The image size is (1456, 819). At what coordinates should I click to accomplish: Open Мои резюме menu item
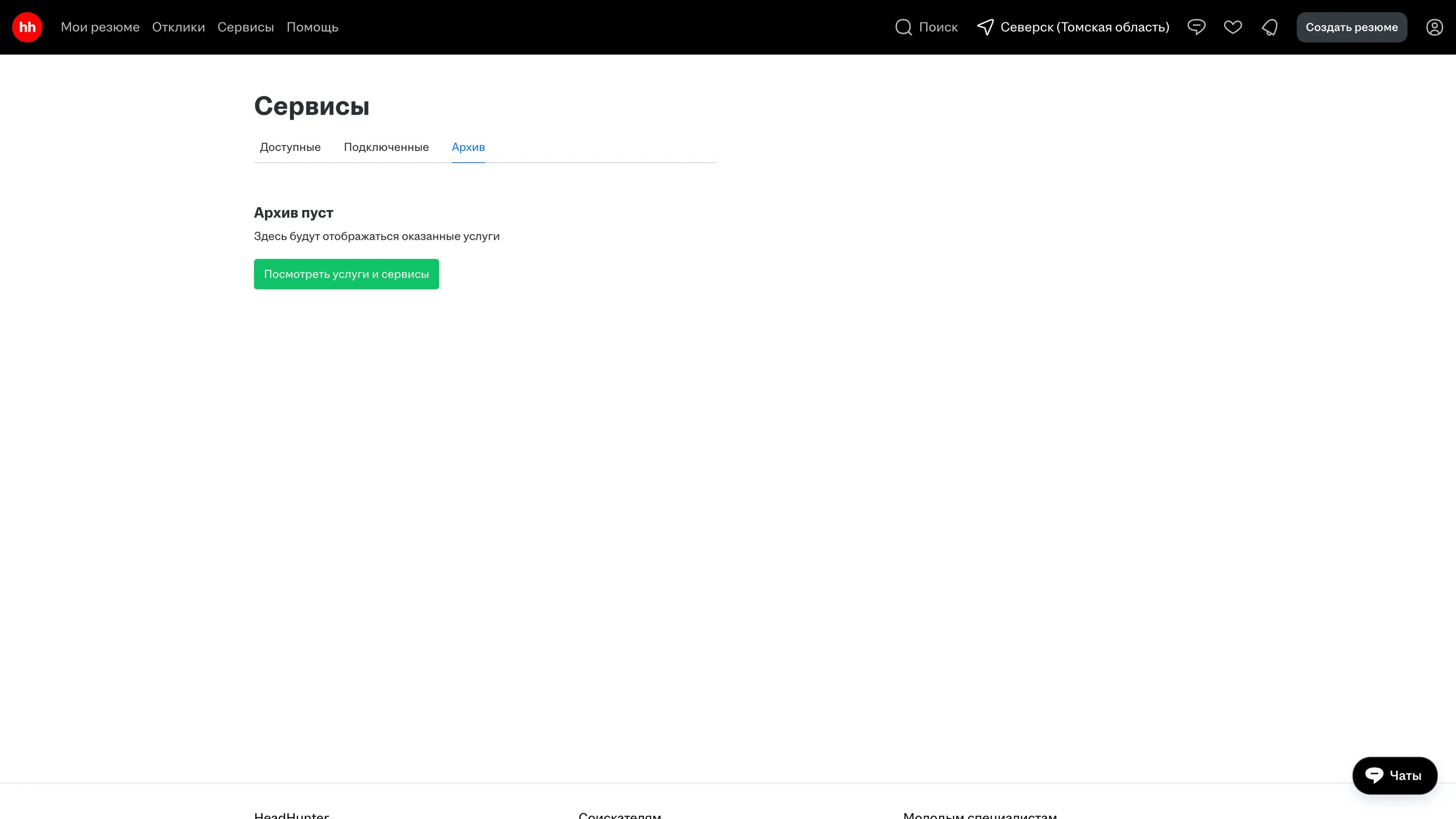[100, 27]
